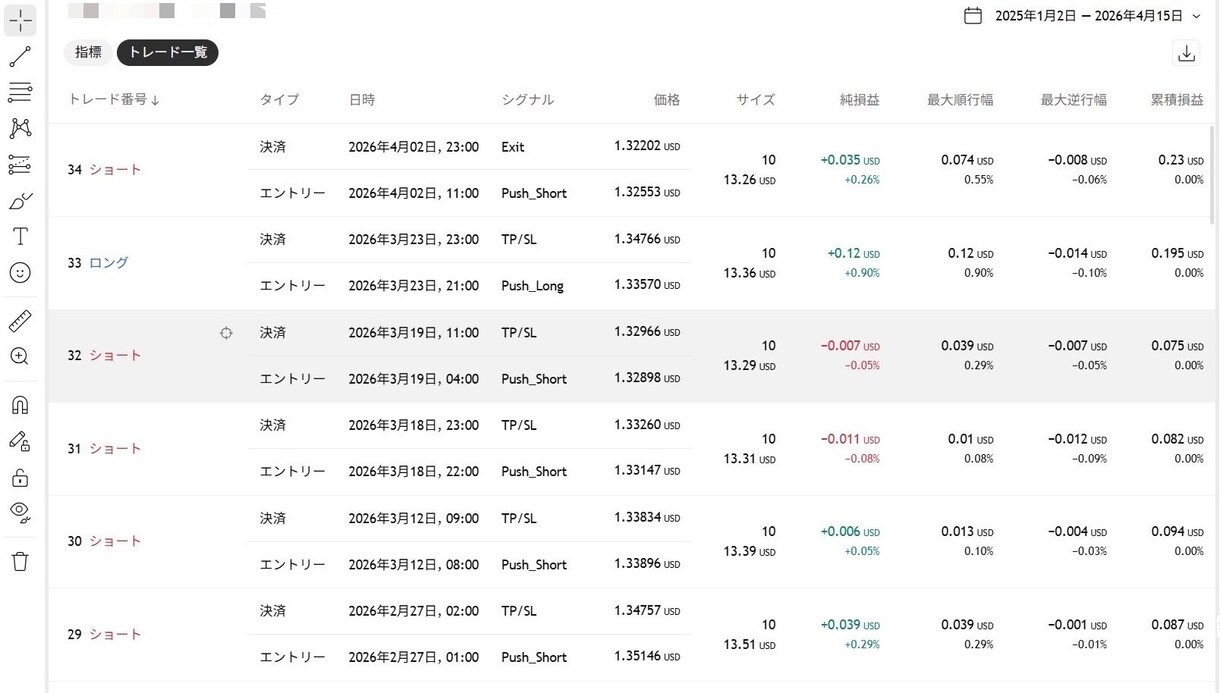This screenshot has width=1220, height=693.
Task: Download the trade list as file
Action: (x=1187, y=53)
